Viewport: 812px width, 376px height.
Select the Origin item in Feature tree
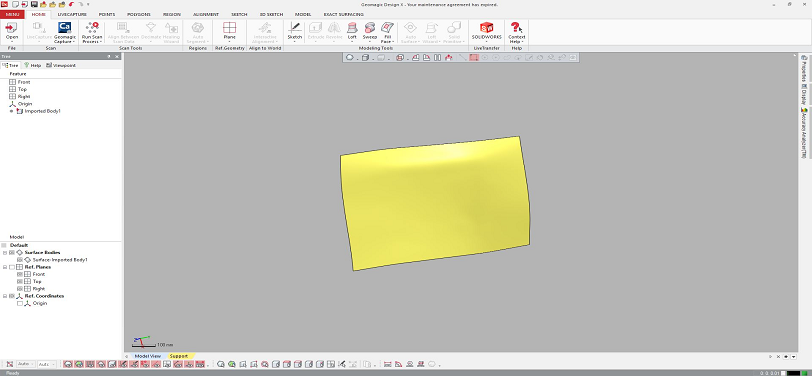coord(25,104)
